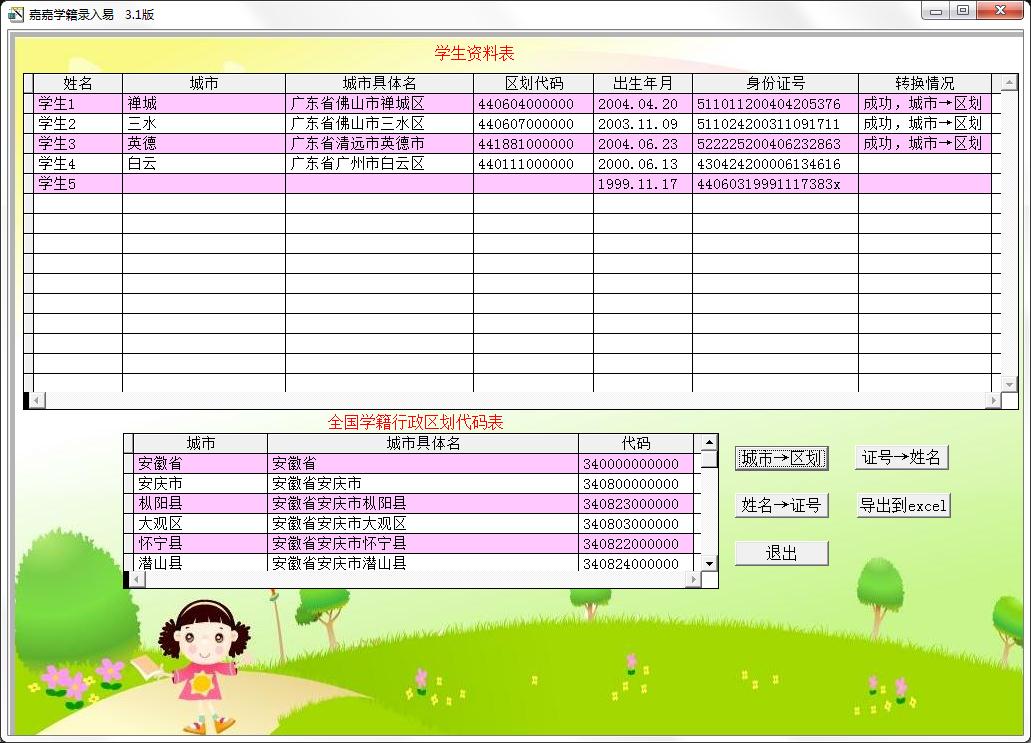Select the 学生2 name cell
The image size is (1031, 743).
pyautogui.click(x=78, y=124)
